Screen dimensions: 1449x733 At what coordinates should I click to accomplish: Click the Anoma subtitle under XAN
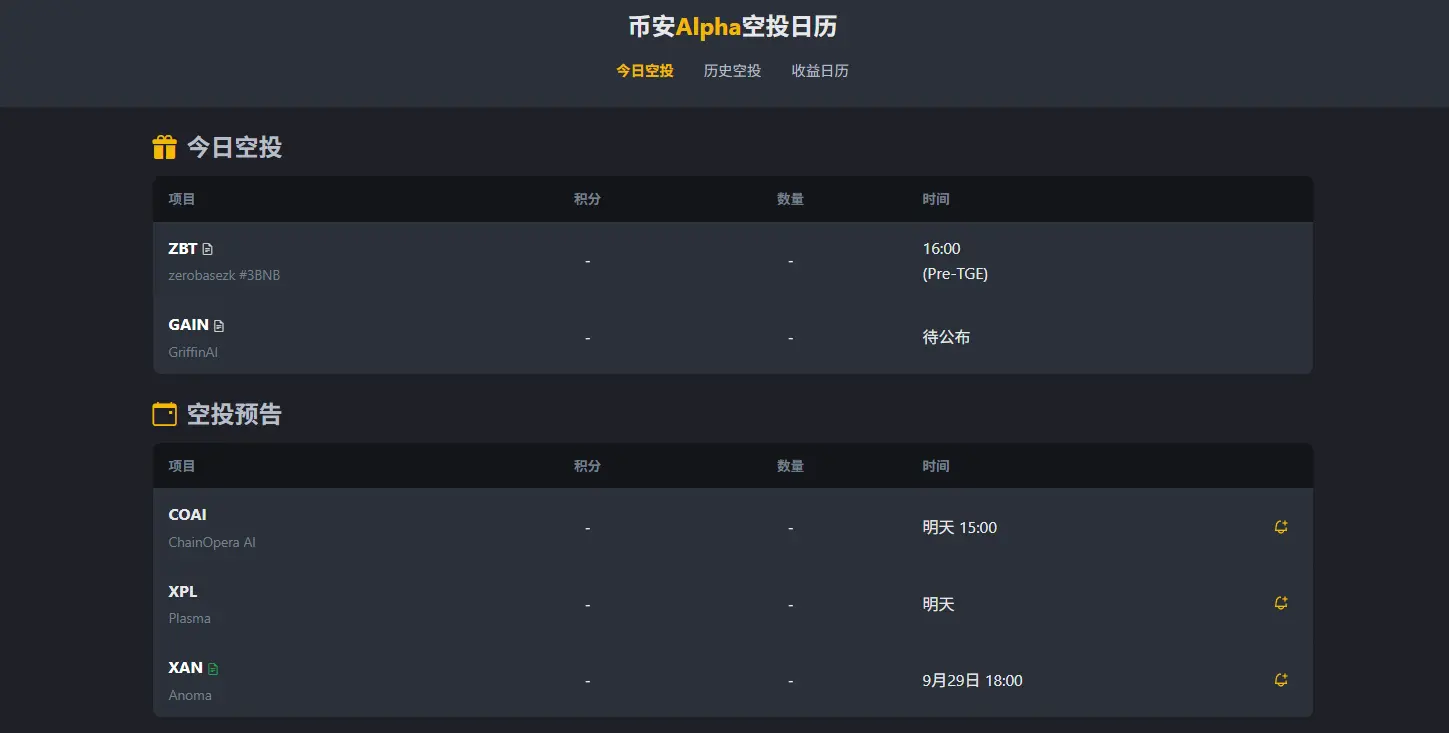(189, 695)
